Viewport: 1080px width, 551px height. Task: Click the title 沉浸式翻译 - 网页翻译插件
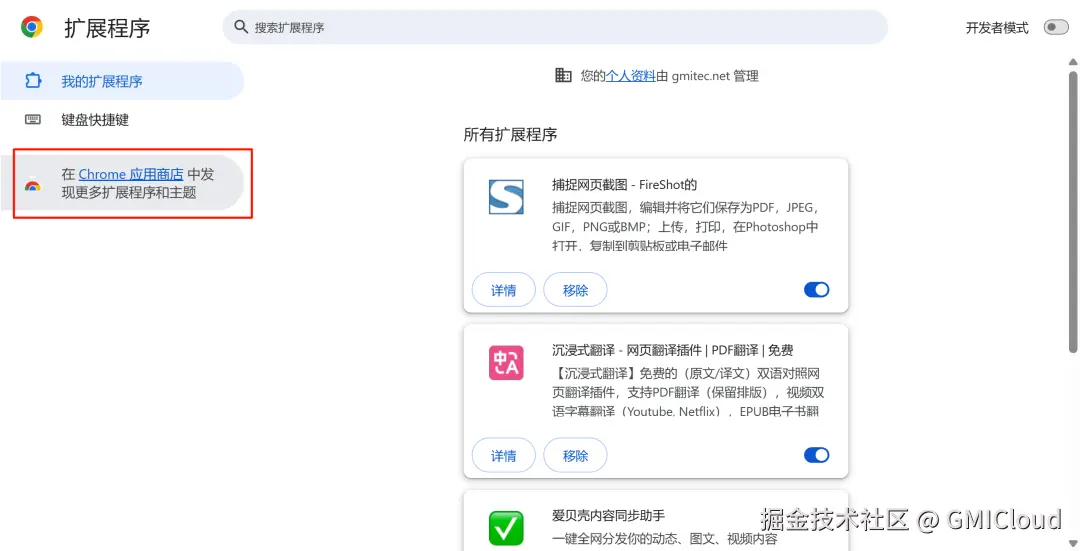point(673,351)
